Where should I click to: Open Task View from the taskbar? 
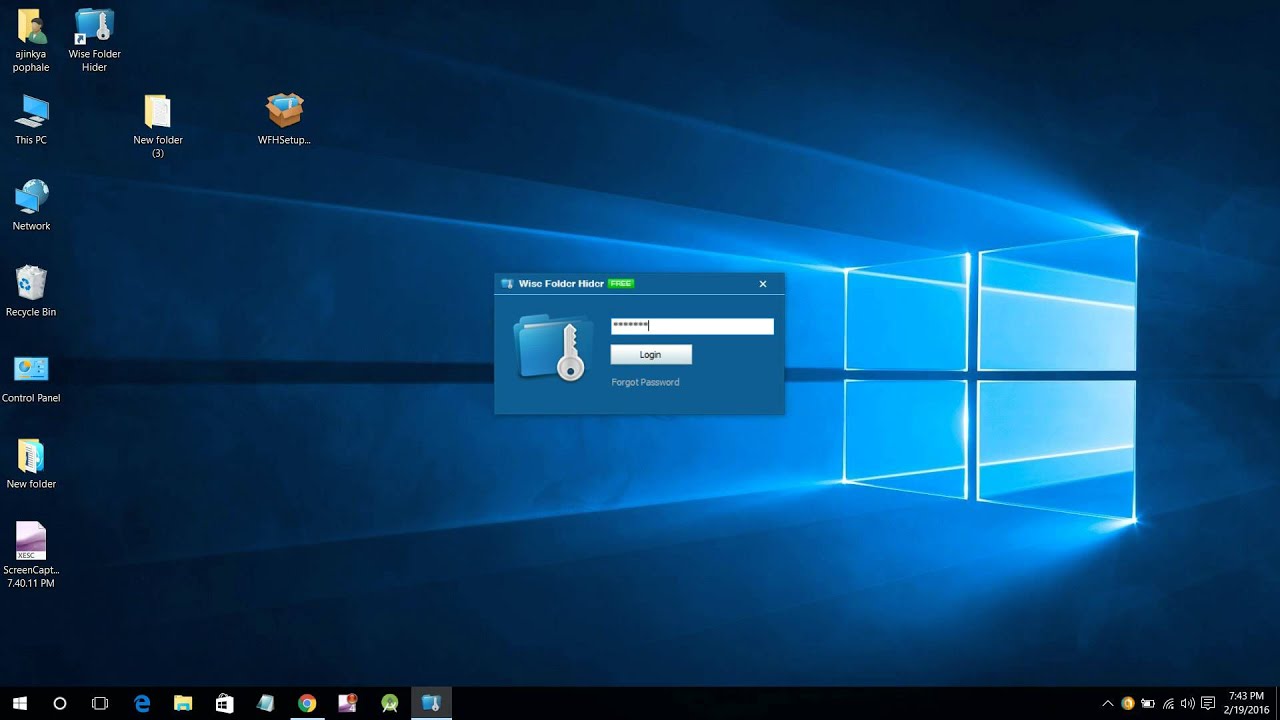tap(100, 703)
